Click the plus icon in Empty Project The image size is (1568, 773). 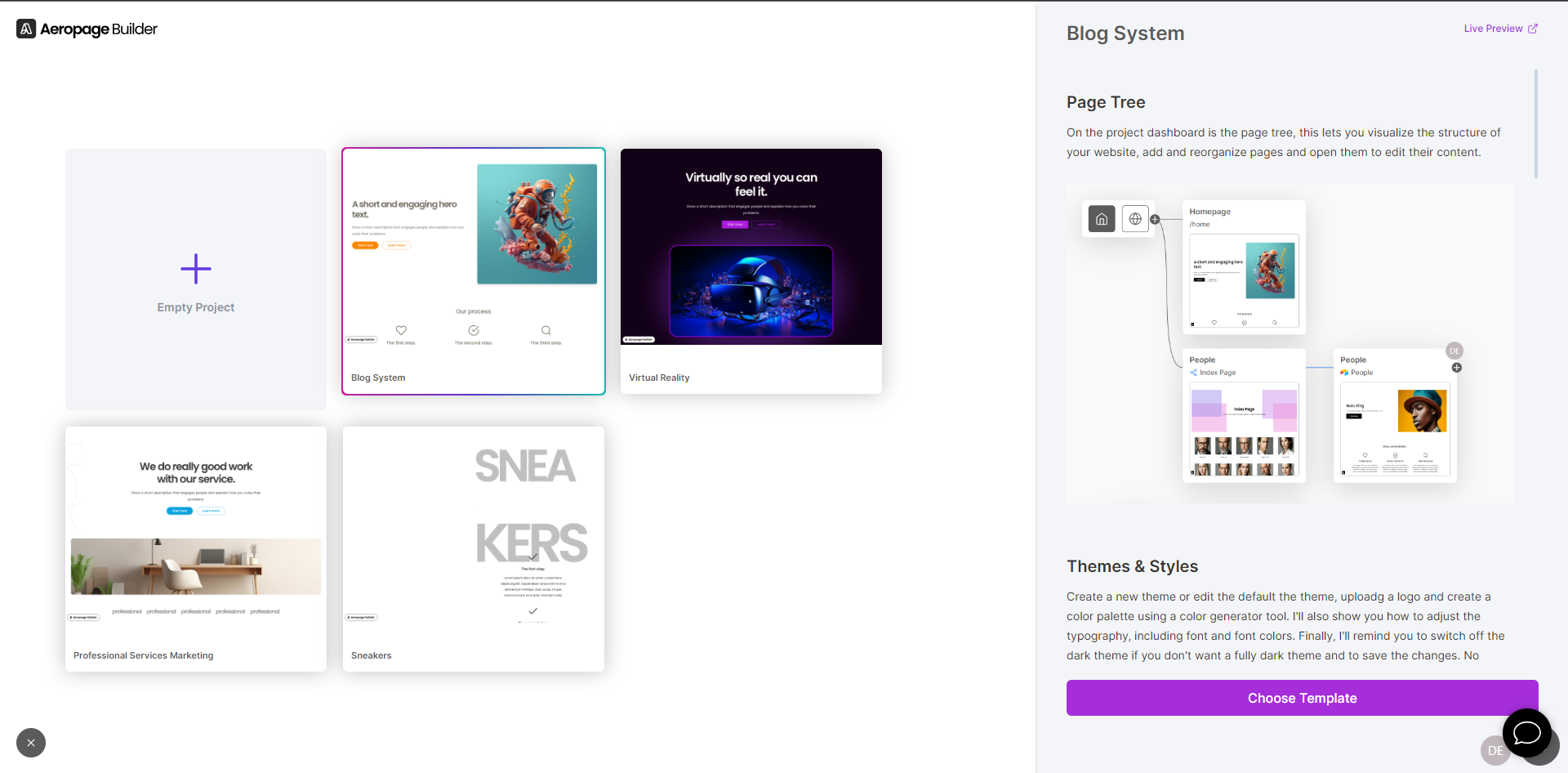pyautogui.click(x=196, y=269)
